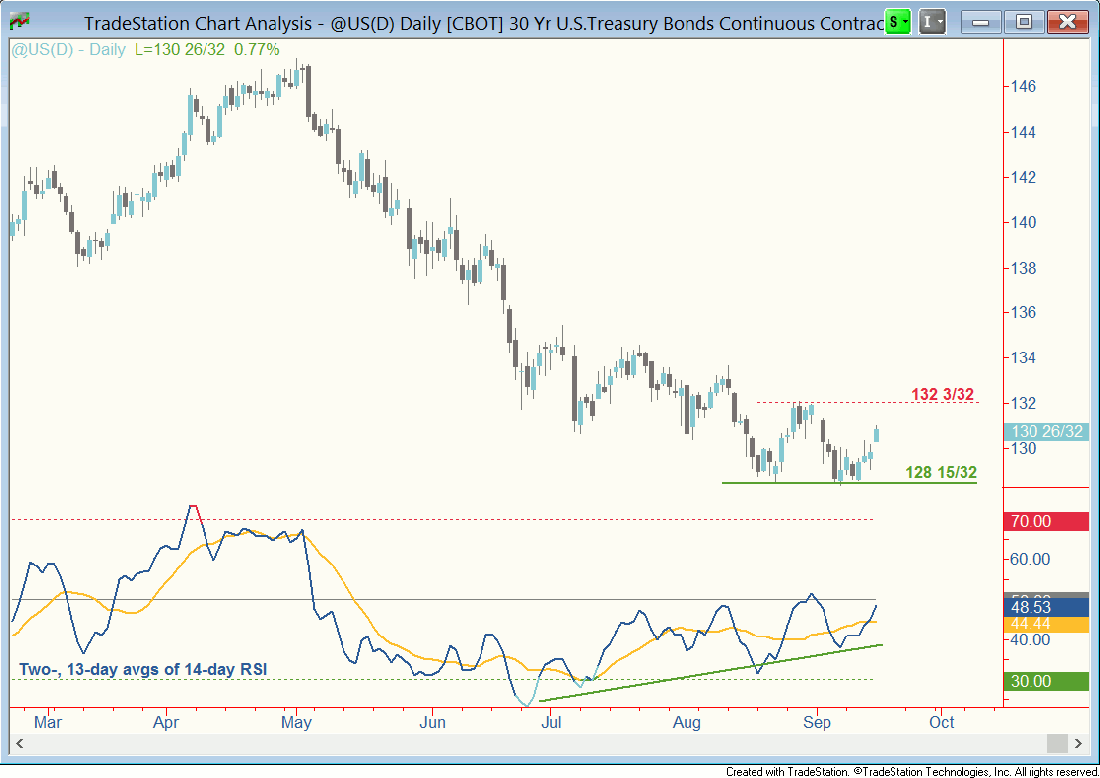Close the Chart Analysis window
The height and width of the screenshot is (778, 1100).
1066,21
